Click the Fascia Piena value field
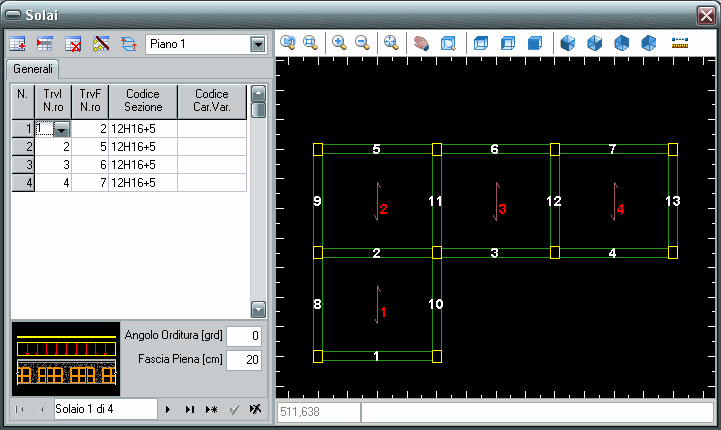This screenshot has width=721, height=430. 244,359
